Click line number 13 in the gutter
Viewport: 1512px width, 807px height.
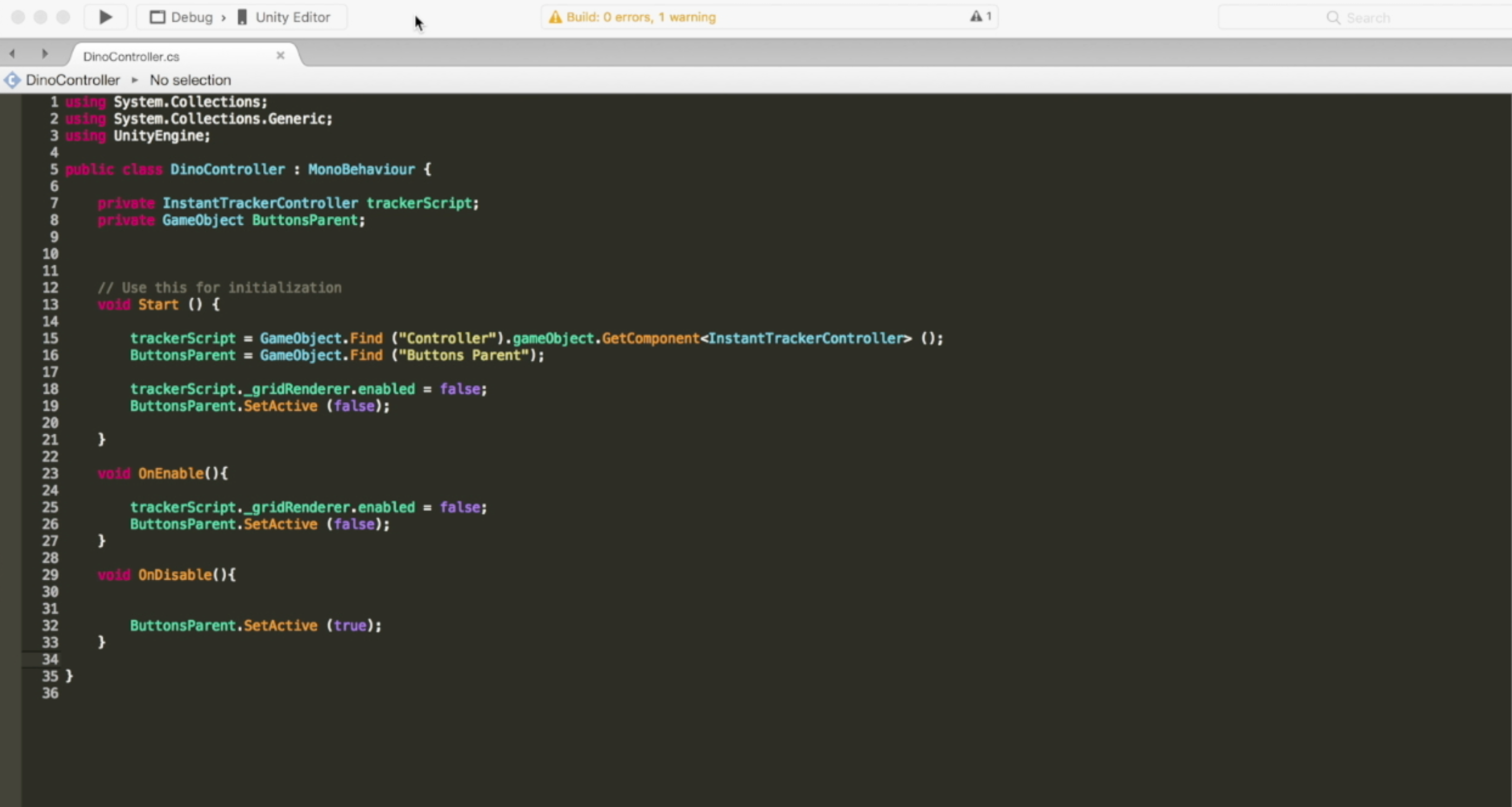click(x=50, y=305)
